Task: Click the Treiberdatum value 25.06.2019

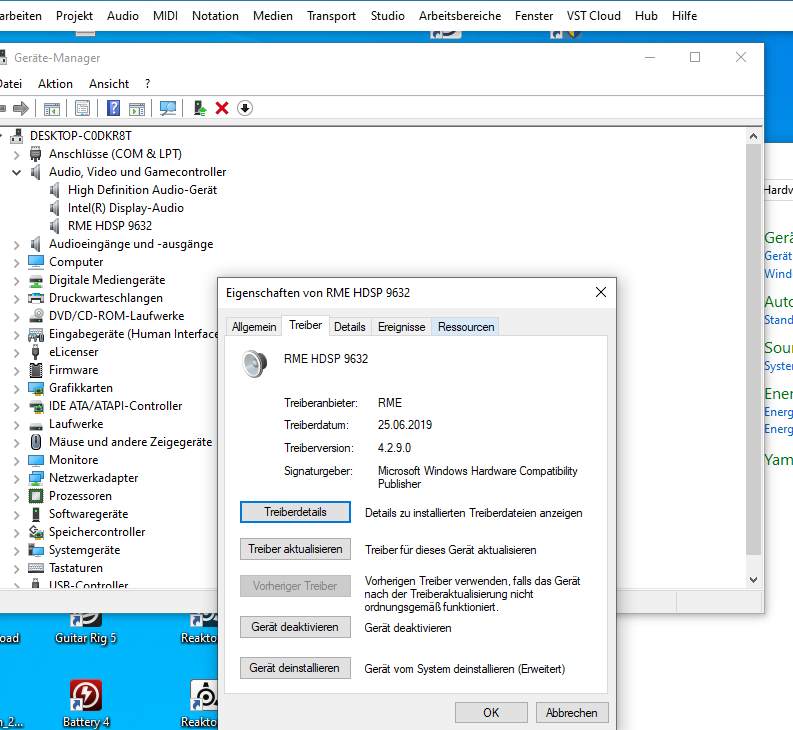Action: [x=405, y=425]
